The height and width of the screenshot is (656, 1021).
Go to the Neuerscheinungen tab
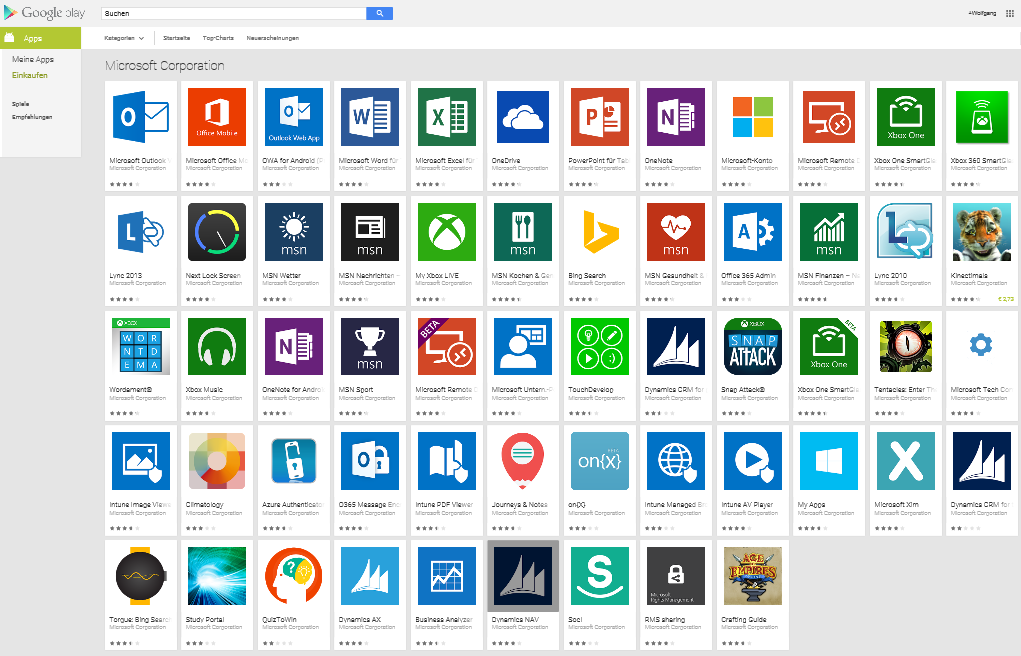coord(272,38)
